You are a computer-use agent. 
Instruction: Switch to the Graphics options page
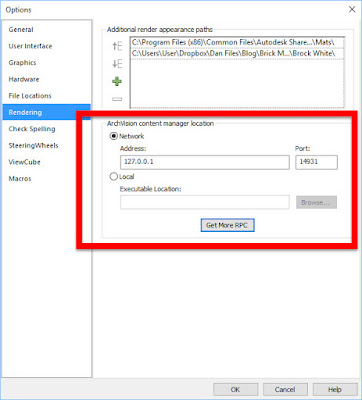tap(46, 63)
